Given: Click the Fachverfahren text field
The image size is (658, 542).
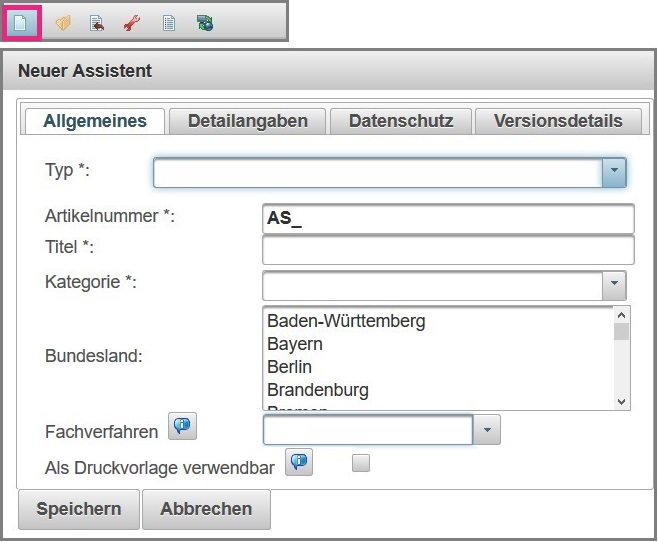Looking at the screenshot, I should pyautogui.click(x=368, y=430).
